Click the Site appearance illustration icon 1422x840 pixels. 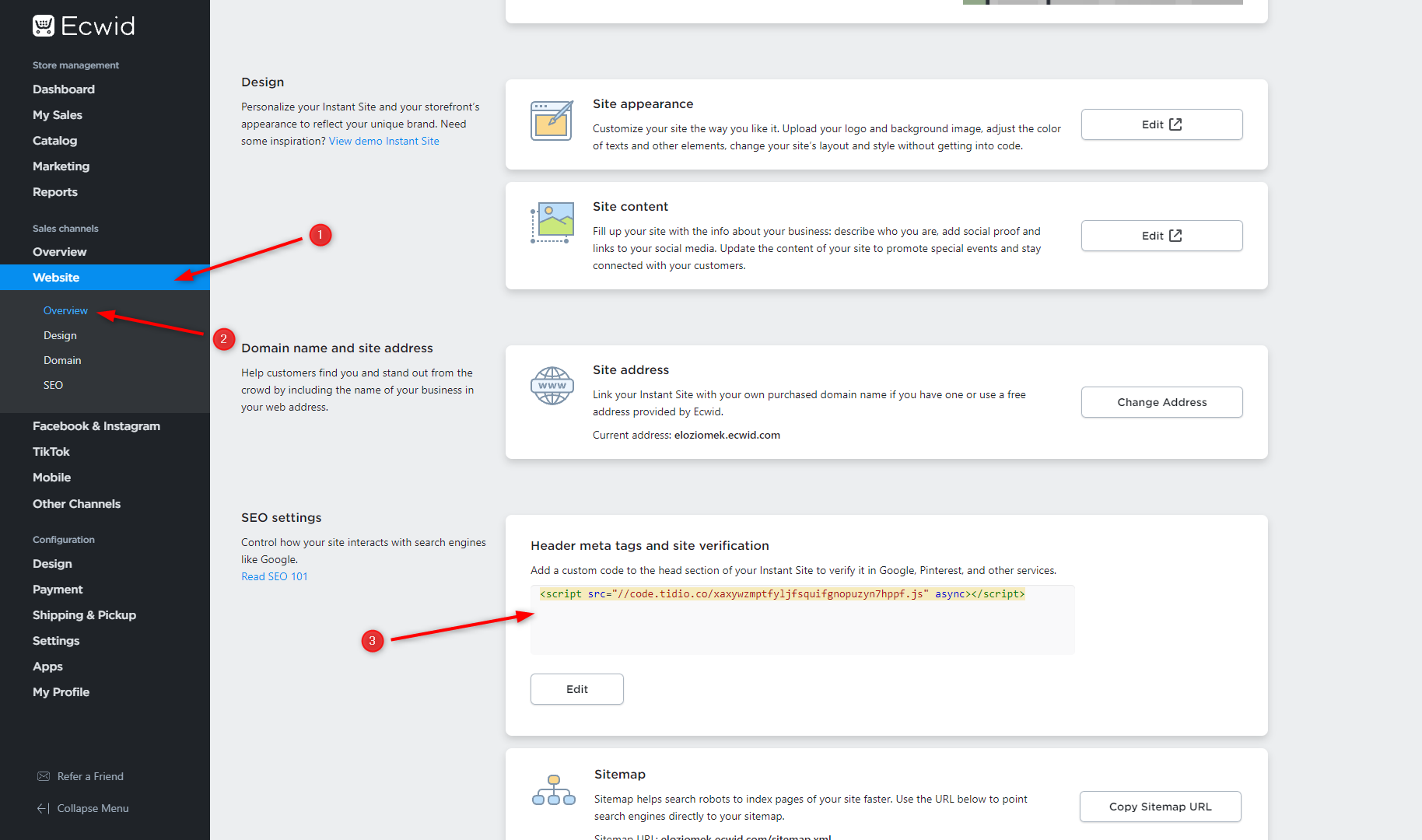pyautogui.click(x=552, y=121)
